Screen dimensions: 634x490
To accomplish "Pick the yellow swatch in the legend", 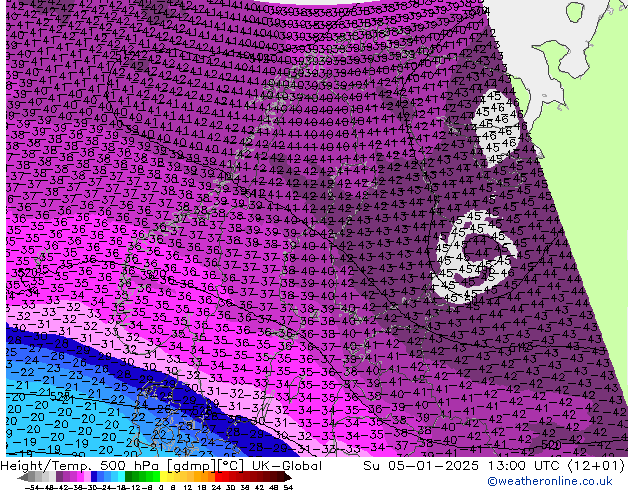I will pos(163,476).
